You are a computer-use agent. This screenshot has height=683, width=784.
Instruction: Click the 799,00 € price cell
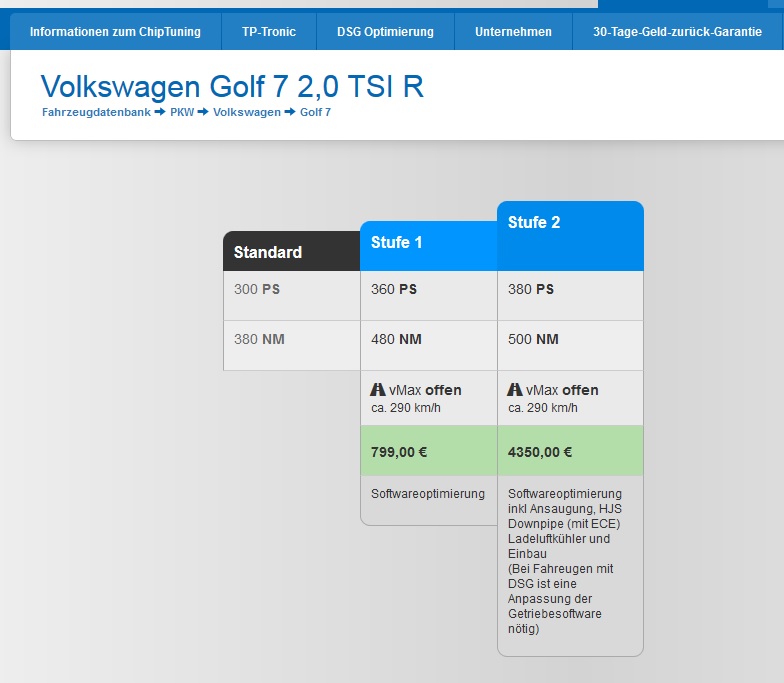coord(428,452)
